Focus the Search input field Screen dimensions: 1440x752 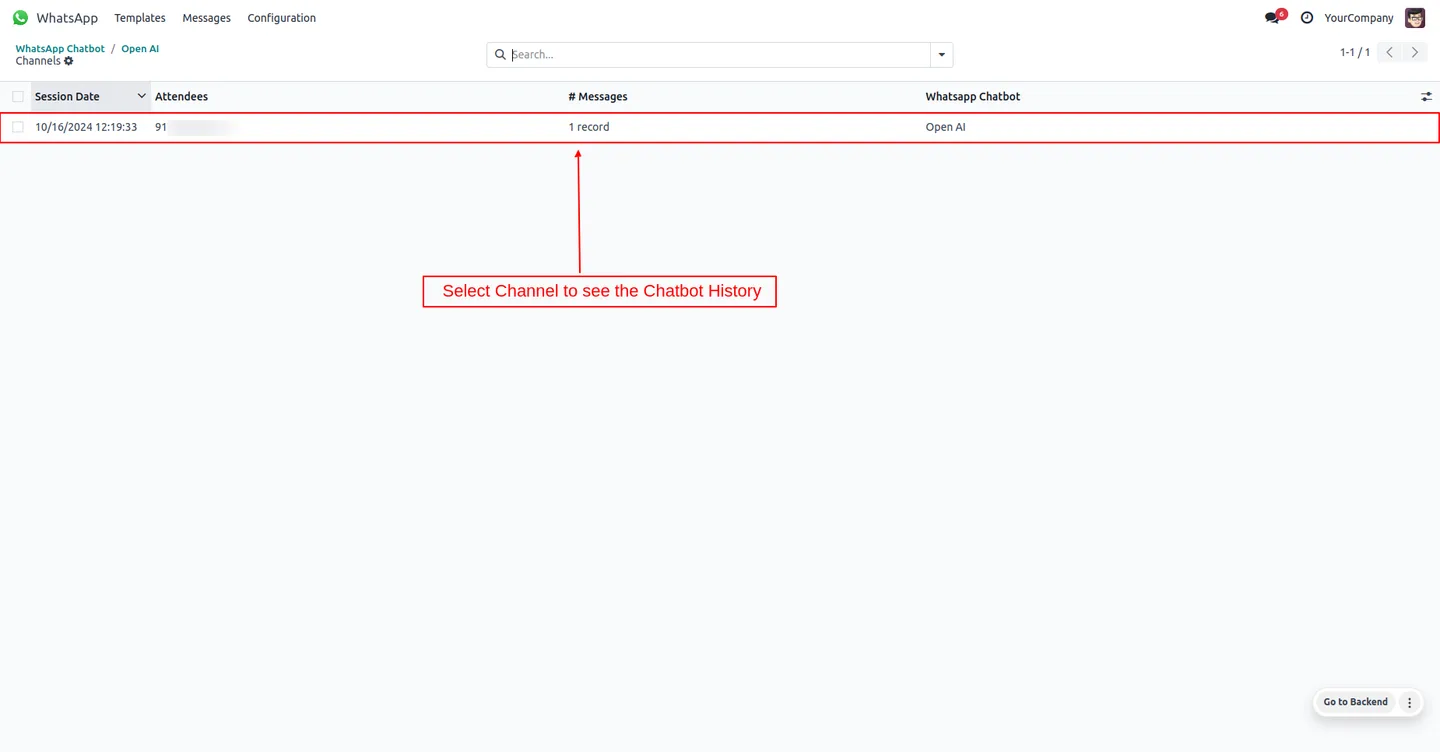718,55
